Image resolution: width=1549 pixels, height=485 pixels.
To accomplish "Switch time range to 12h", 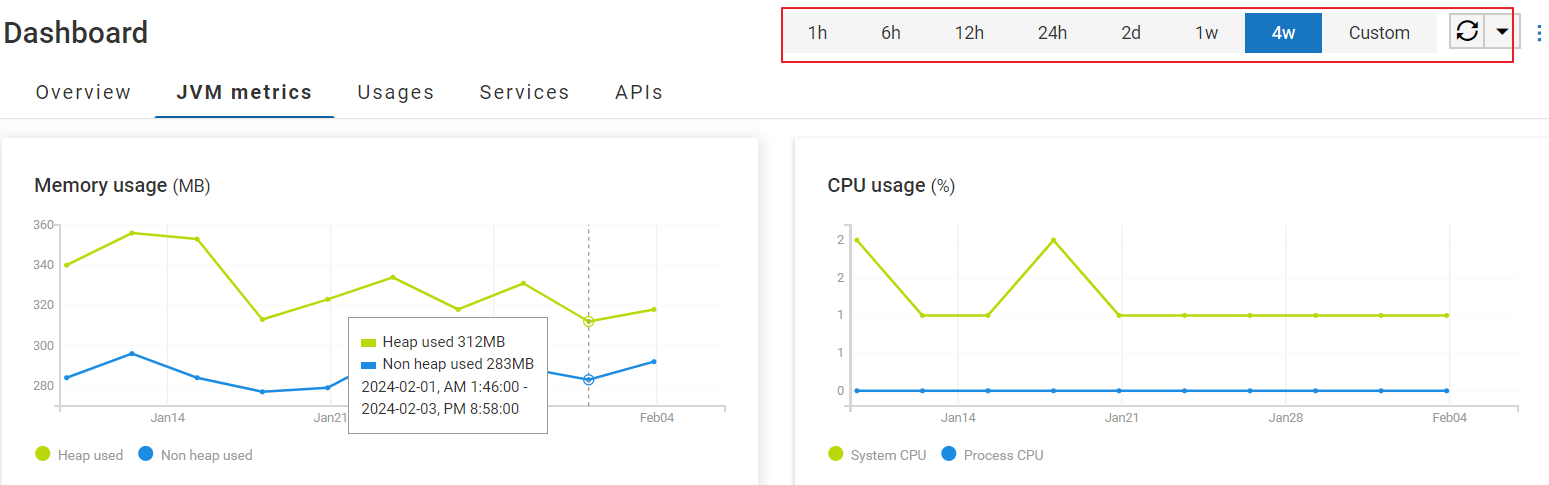I will tap(969, 33).
